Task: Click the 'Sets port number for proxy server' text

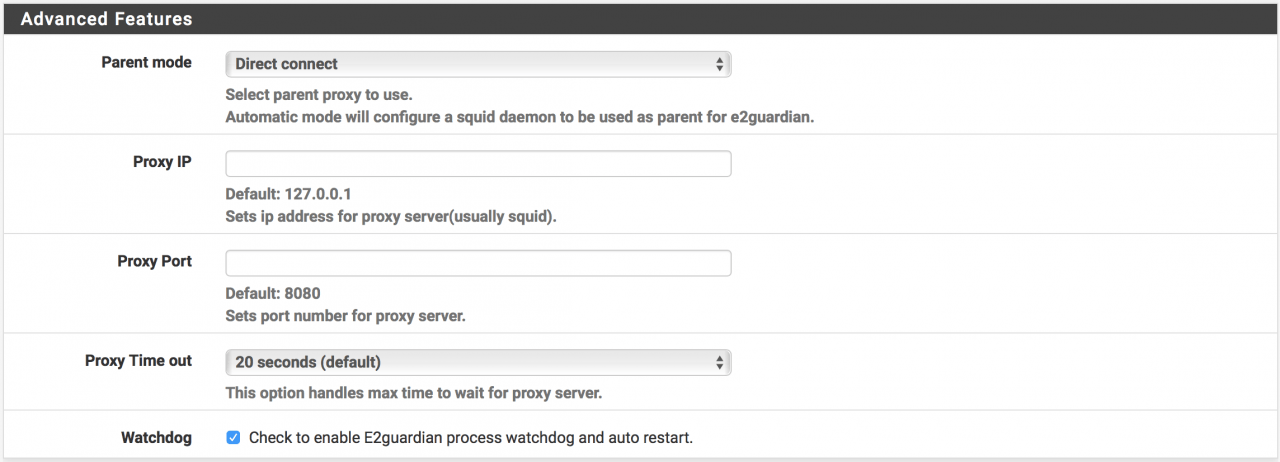Action: (345, 316)
